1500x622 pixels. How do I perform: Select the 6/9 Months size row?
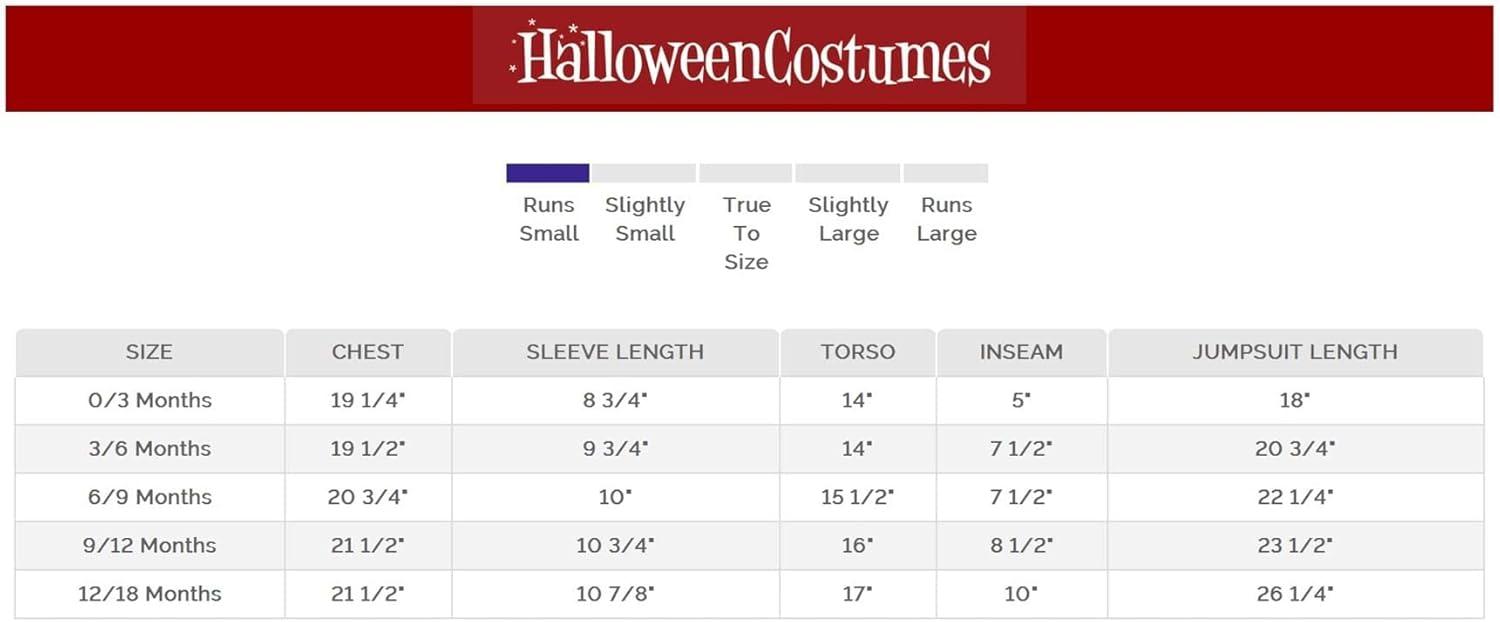tap(750, 497)
